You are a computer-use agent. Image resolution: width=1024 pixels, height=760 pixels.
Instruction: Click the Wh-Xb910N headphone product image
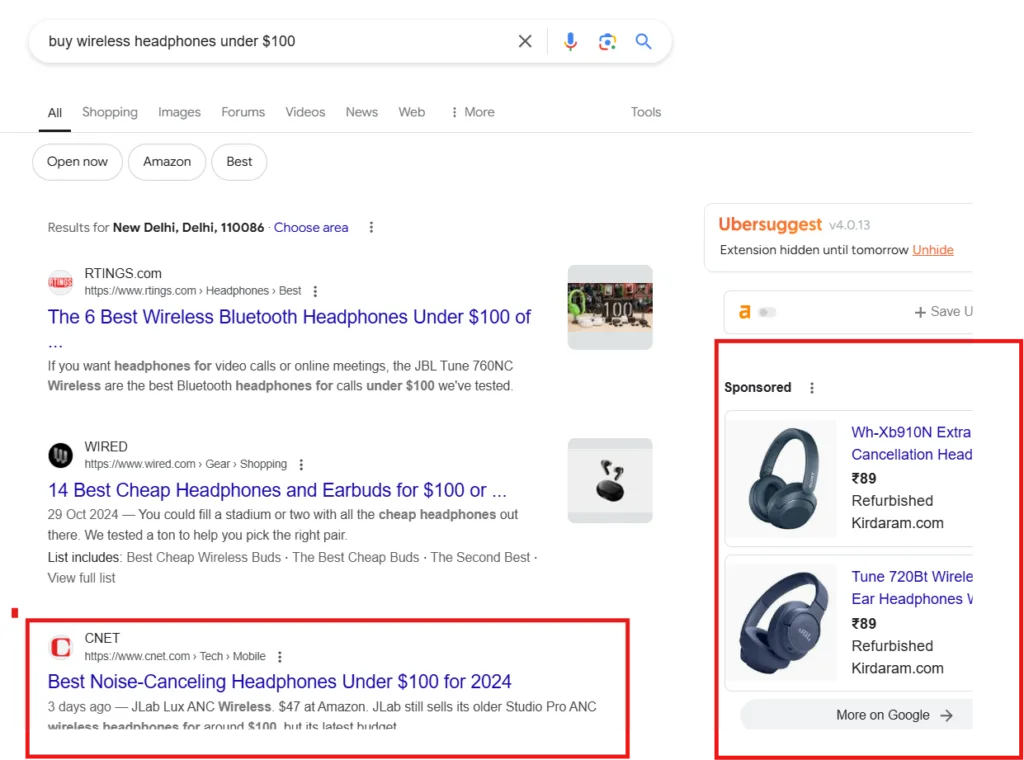(782, 478)
